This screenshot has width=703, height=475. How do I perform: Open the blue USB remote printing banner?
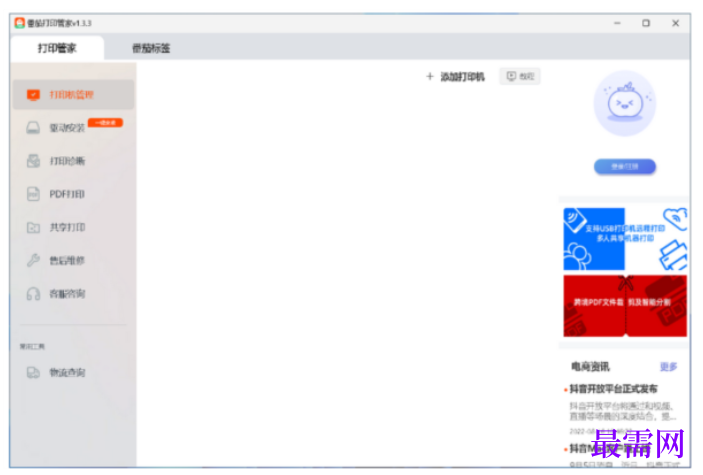pyautogui.click(x=625, y=239)
